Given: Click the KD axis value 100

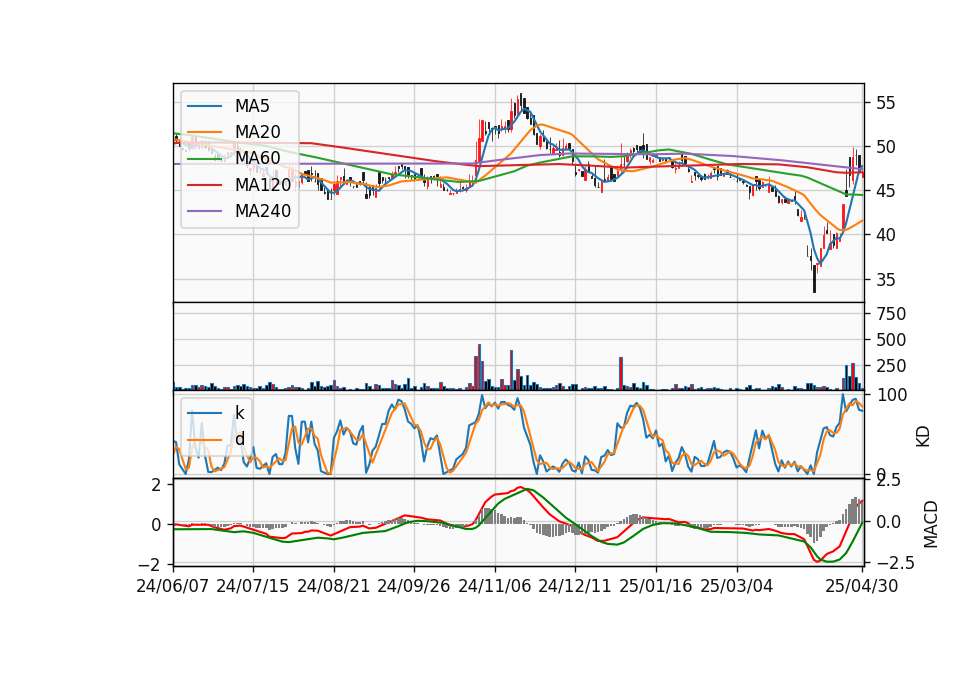Looking at the screenshot, I should click(x=891, y=395).
